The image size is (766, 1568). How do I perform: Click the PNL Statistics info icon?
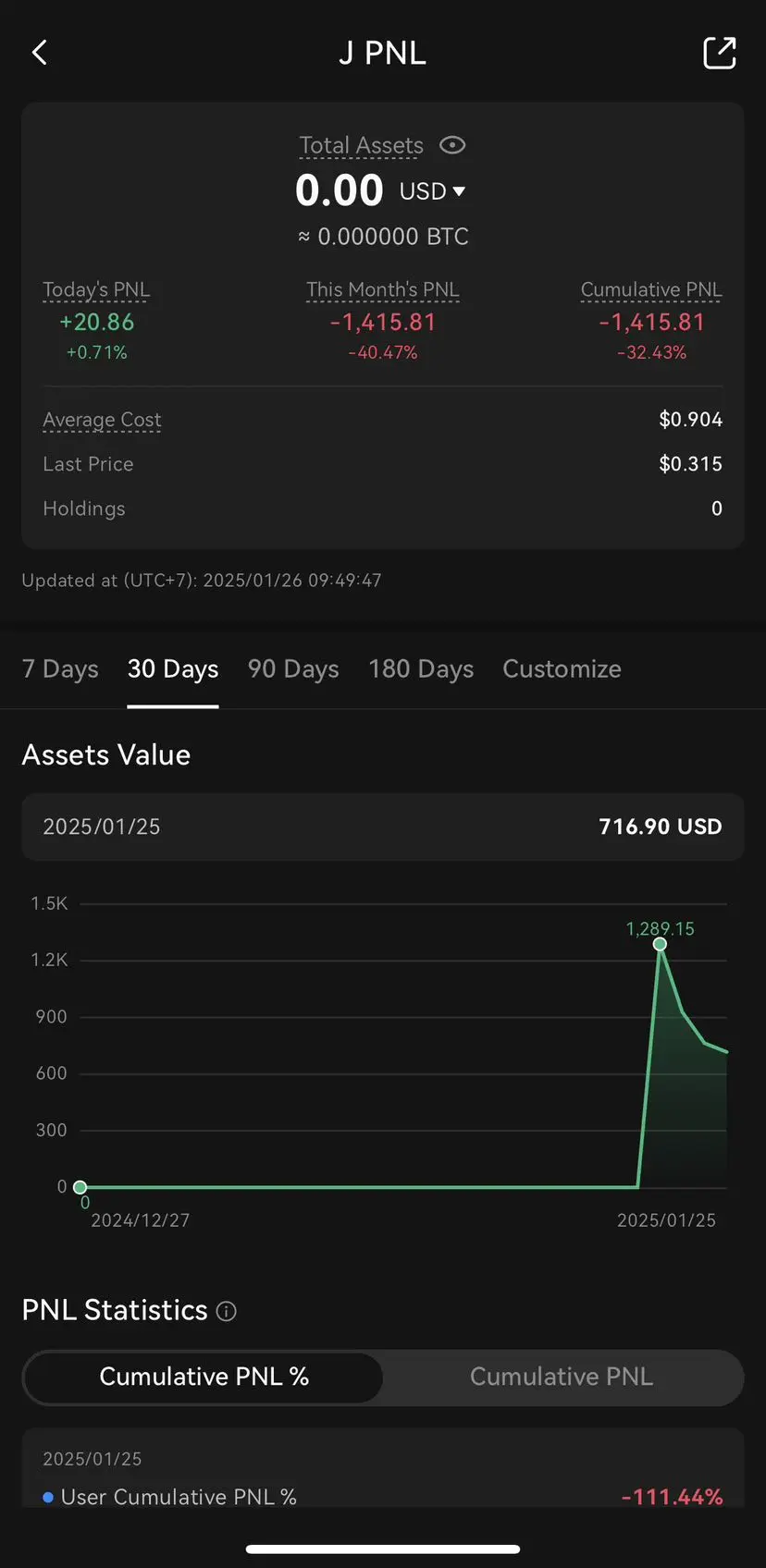[x=227, y=1311]
